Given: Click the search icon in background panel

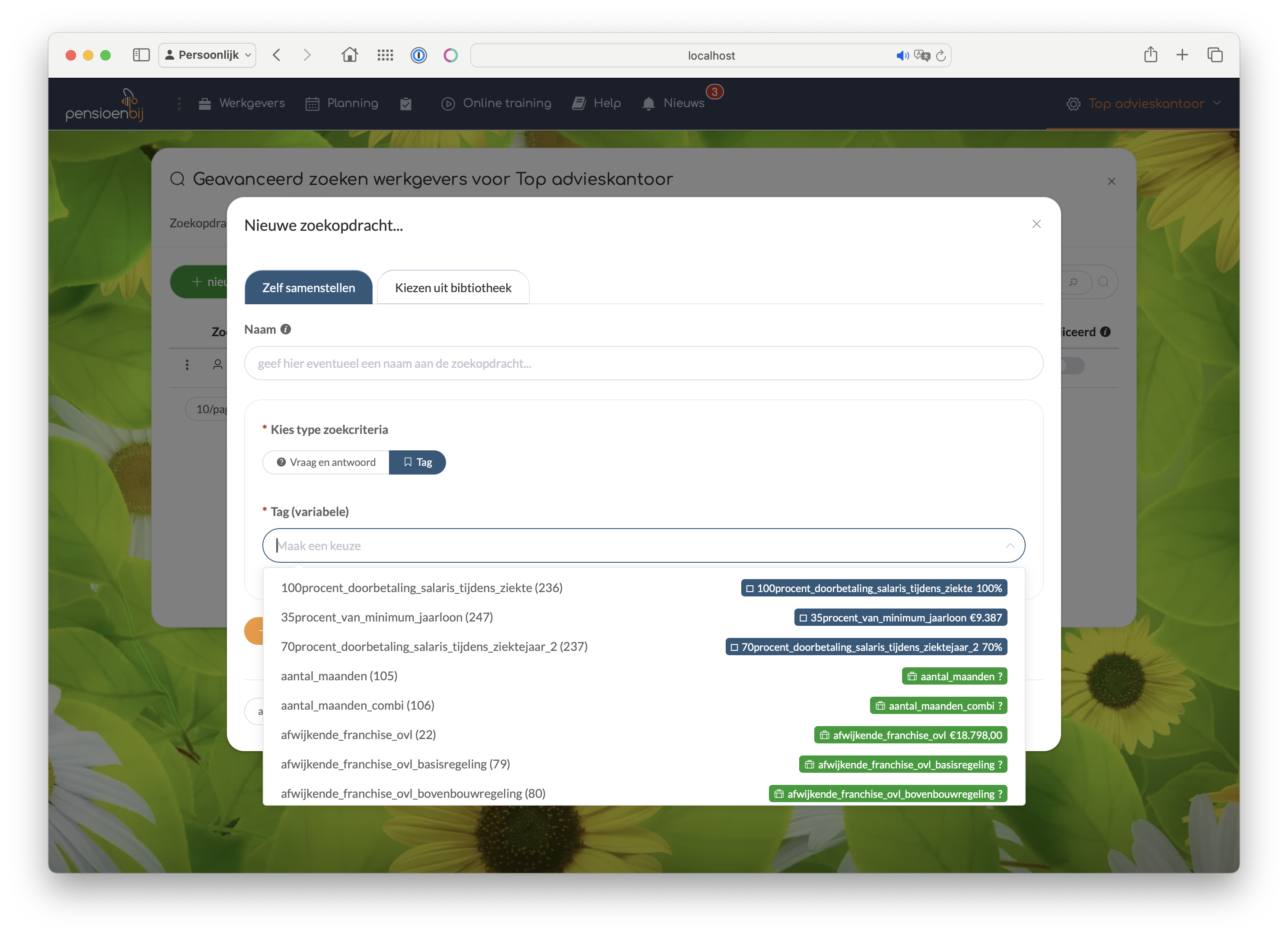Looking at the screenshot, I should (1103, 282).
